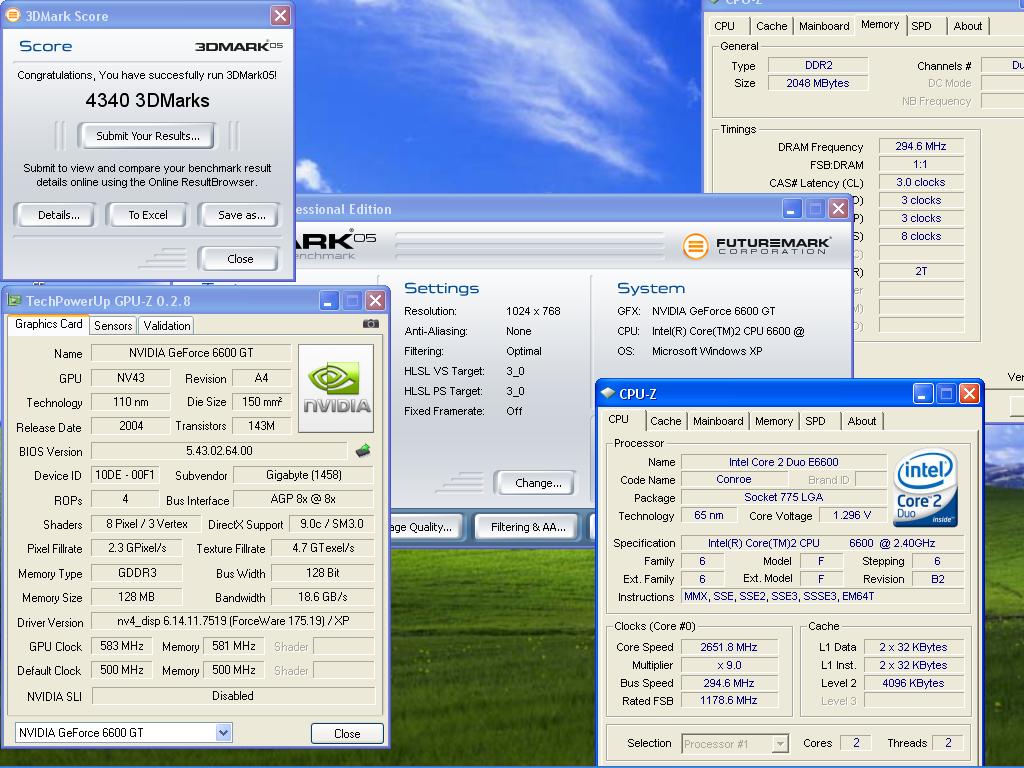The width and height of the screenshot is (1024, 768).
Task: Click the BIOS save chip icon in GPU-Z
Action: click(363, 450)
